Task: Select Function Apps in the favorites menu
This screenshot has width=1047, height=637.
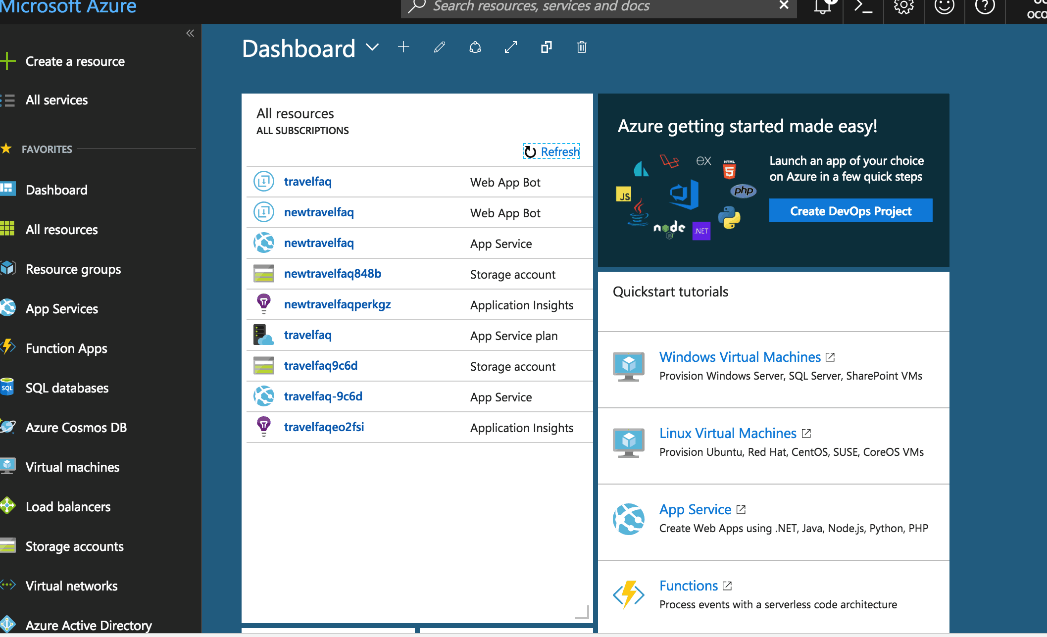Action: click(66, 348)
